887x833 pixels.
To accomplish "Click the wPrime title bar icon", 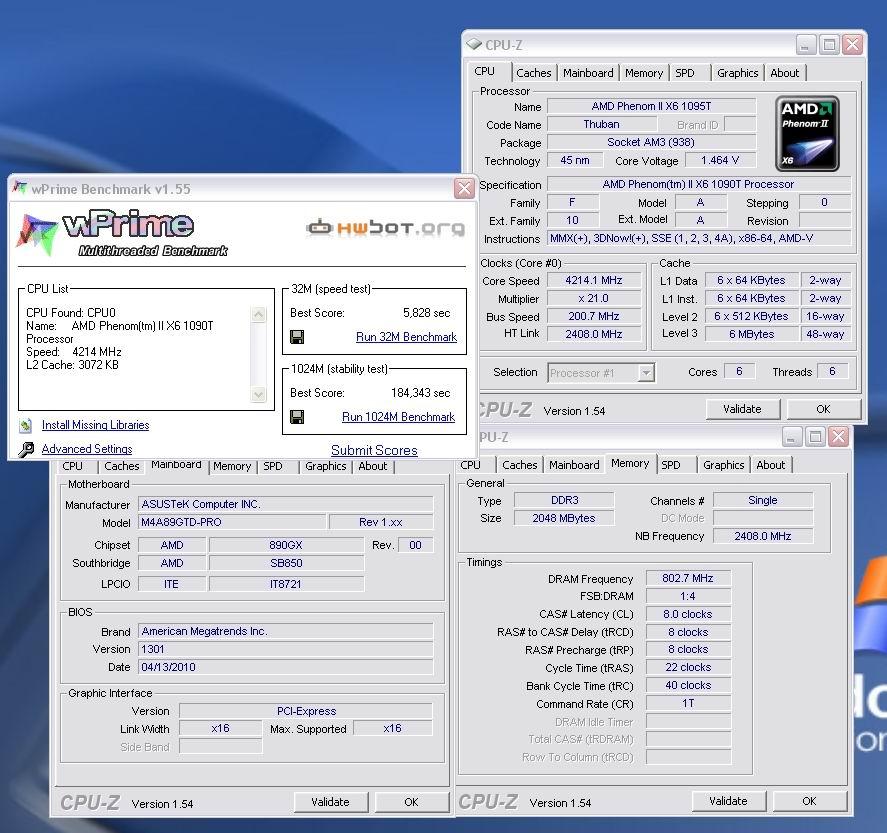I will 20,188.
